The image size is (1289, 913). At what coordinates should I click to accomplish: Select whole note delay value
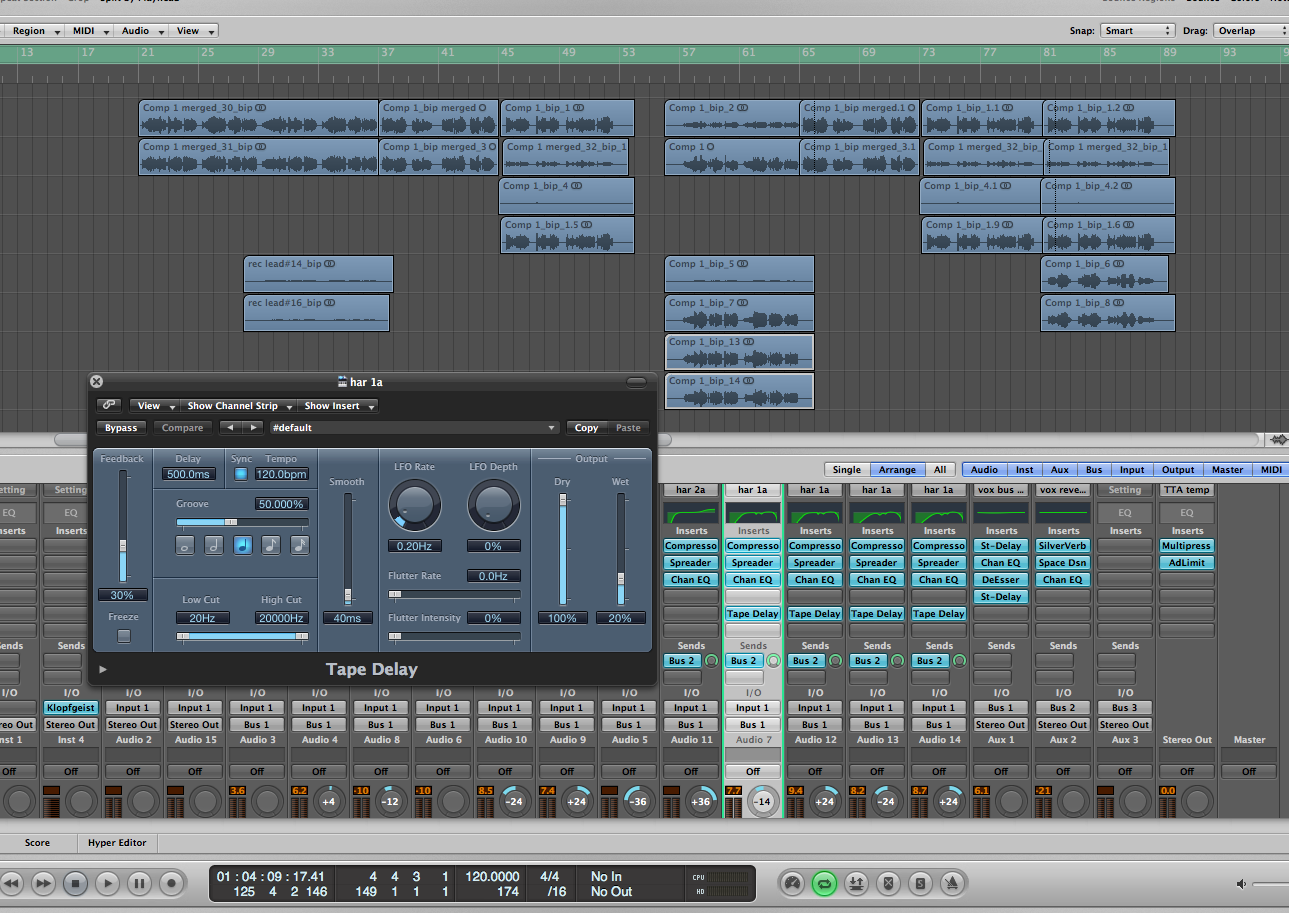185,545
